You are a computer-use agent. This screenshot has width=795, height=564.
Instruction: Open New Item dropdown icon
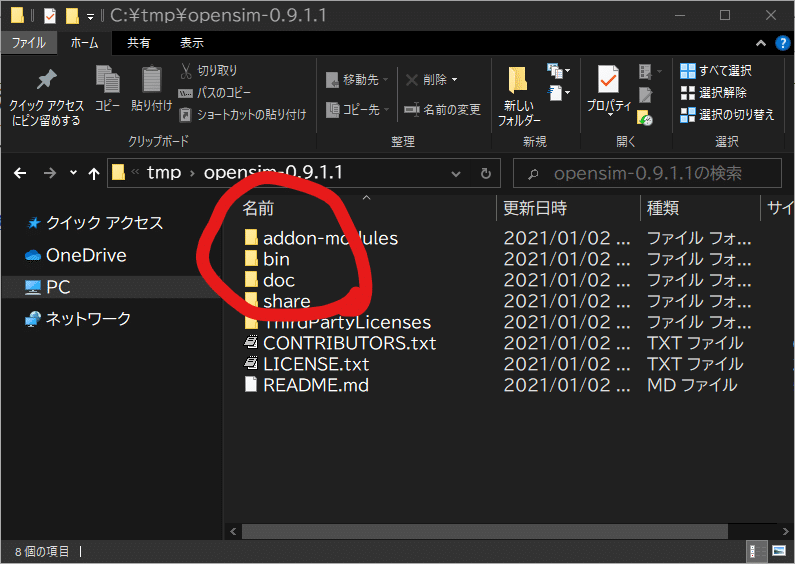558,71
